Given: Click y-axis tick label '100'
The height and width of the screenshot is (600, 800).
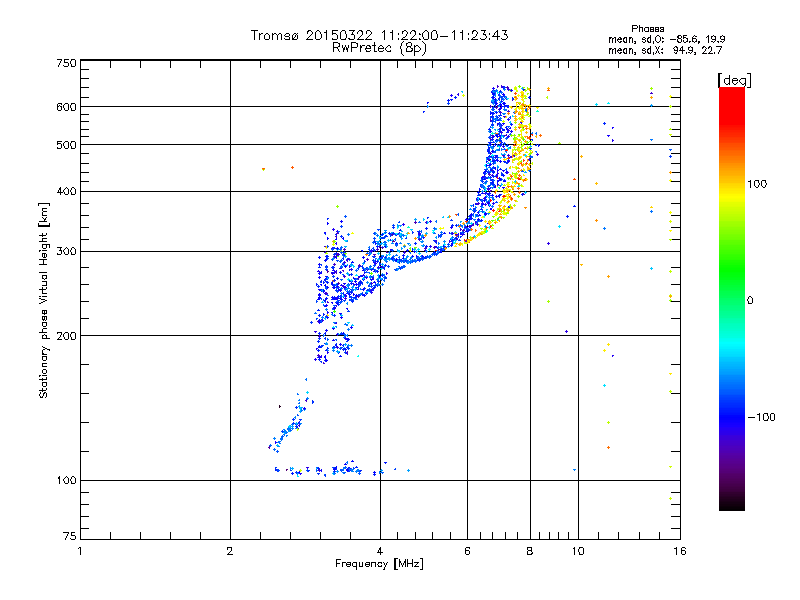Looking at the screenshot, I should pyautogui.click(x=66, y=480).
